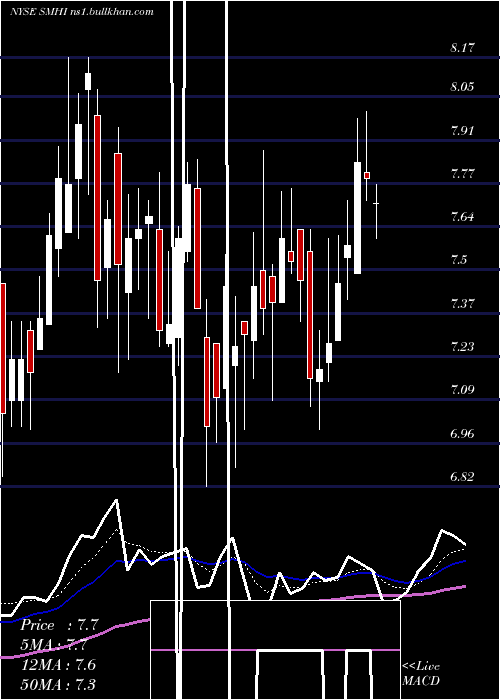This screenshot has width=500, height=700.
Task: Click the 7.37 price level label
Action: (462, 304)
